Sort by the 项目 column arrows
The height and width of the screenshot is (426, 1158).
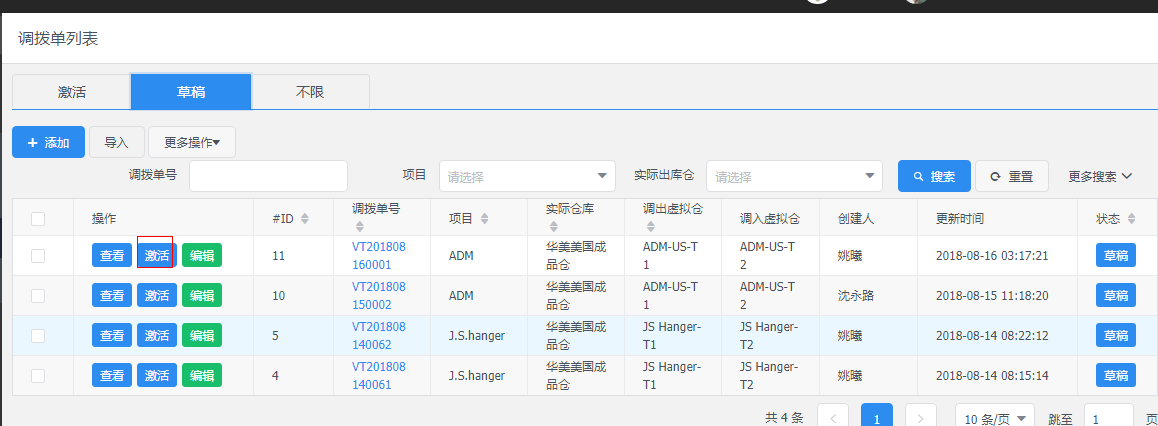[x=484, y=219]
